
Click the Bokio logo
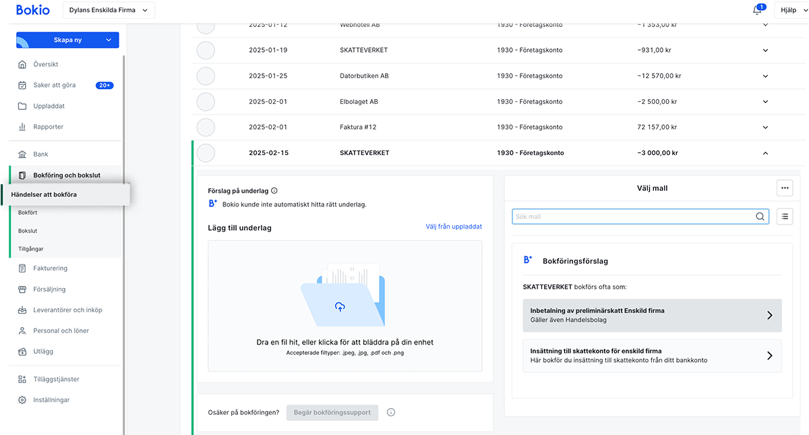click(x=32, y=10)
